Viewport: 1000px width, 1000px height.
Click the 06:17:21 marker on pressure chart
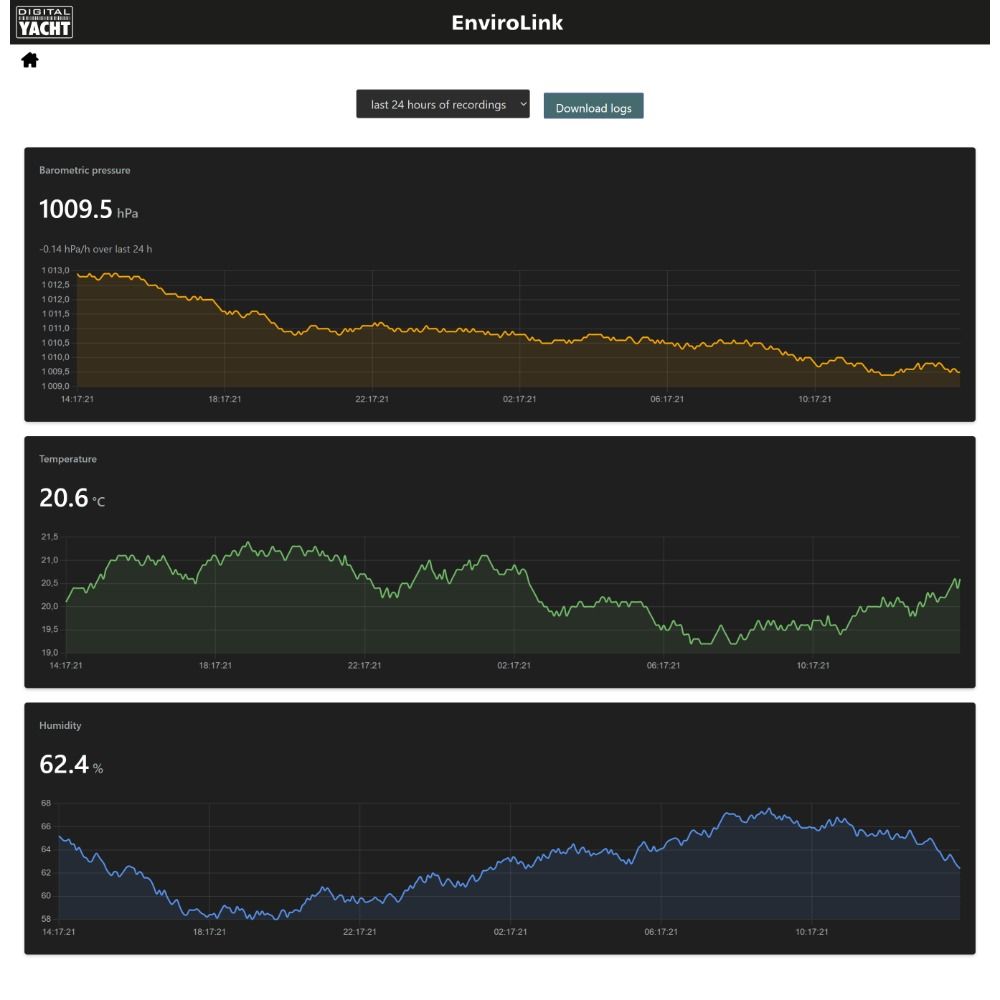[667, 399]
